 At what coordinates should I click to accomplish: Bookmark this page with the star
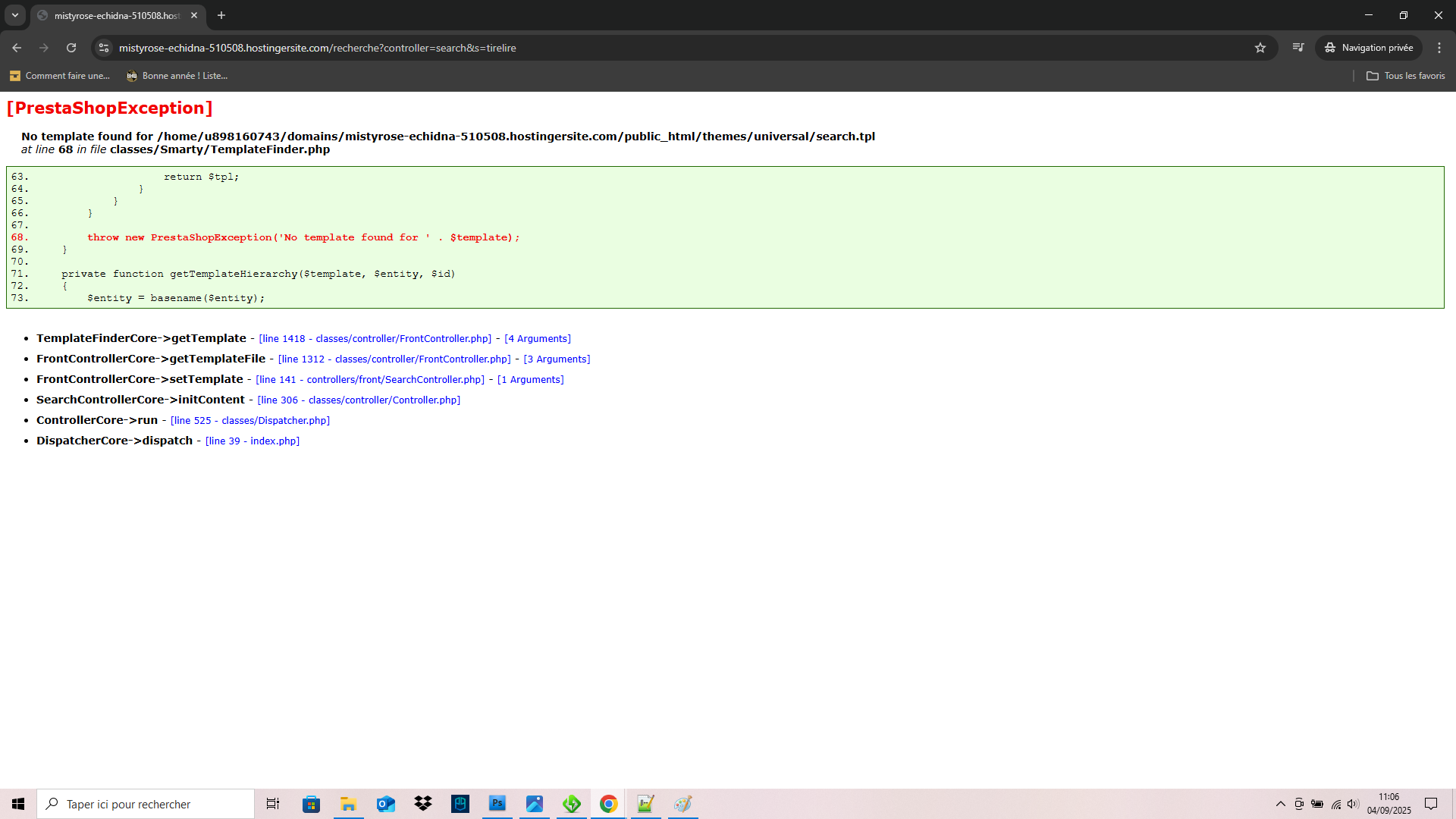point(1260,48)
